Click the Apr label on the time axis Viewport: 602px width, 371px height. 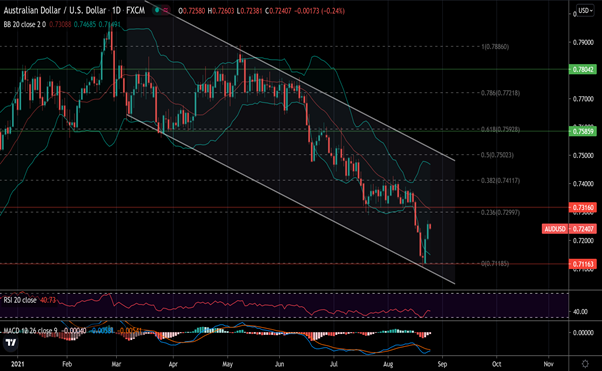[x=173, y=364]
